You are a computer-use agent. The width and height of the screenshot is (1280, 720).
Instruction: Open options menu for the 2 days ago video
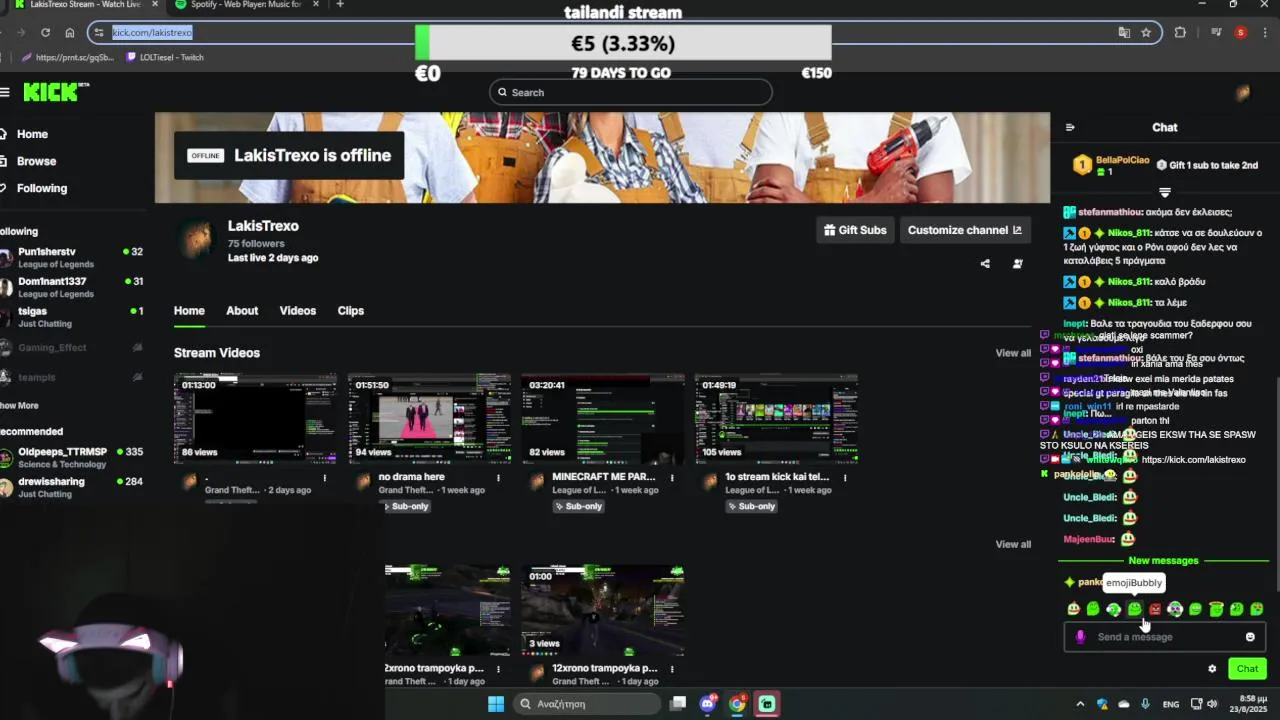click(324, 477)
